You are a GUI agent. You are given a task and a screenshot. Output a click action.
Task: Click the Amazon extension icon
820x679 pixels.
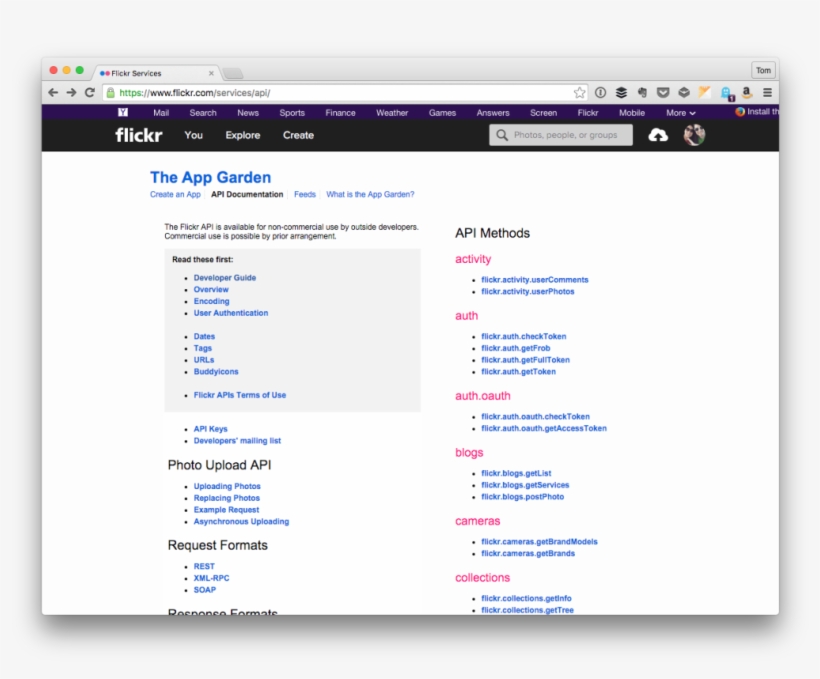[x=745, y=91]
